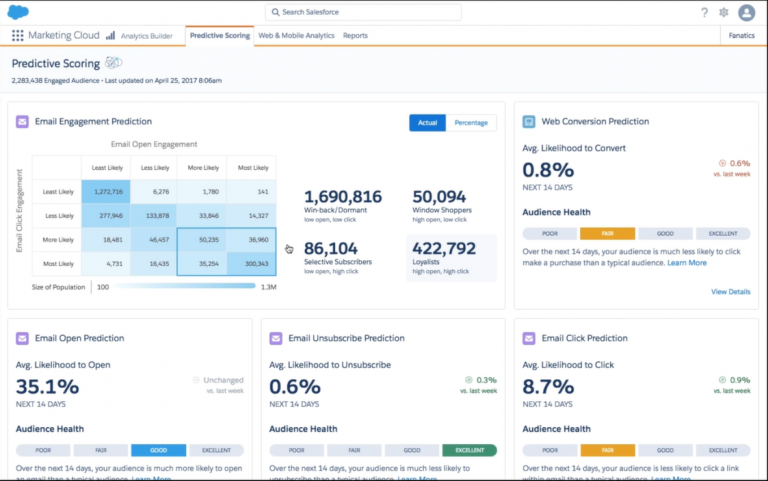Switch to Web & Mobile Analytics tab

[x=296, y=36]
